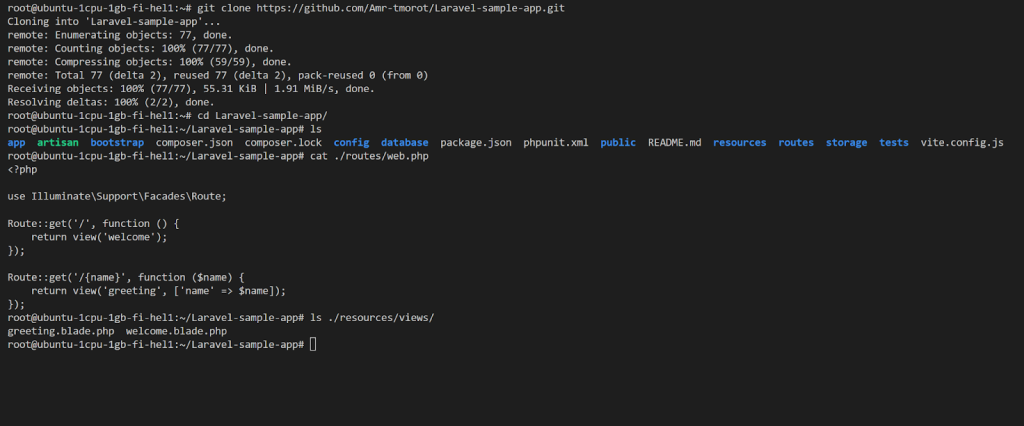This screenshot has height=426, width=1024.
Task: Select composer.json in the file listing
Action: [194, 143]
